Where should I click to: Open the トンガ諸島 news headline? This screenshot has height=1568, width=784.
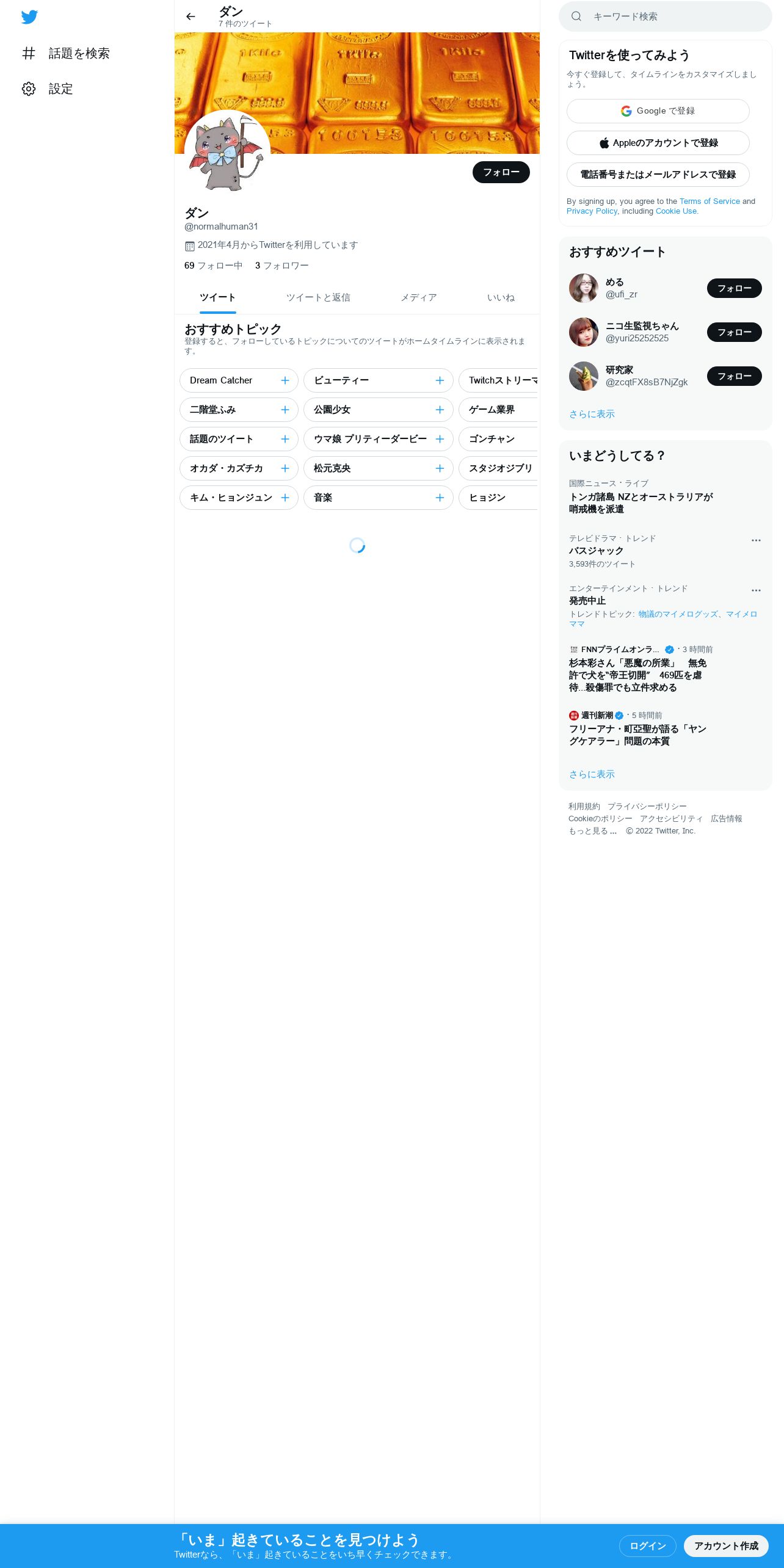point(641,503)
